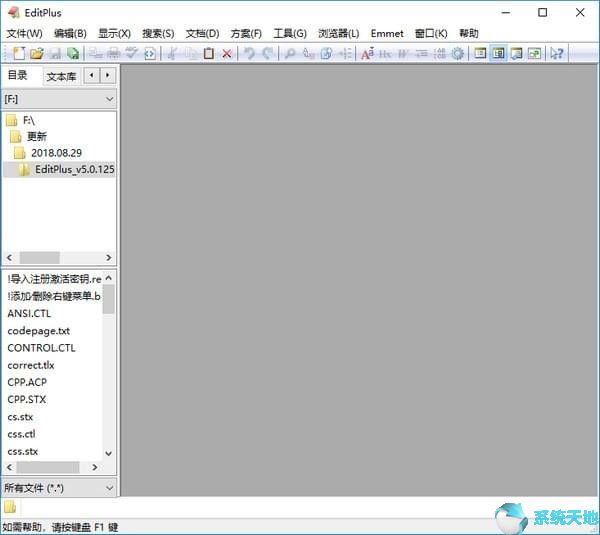The image size is (600, 535).
Task: Click the New file toolbar icon
Action: [x=19, y=53]
